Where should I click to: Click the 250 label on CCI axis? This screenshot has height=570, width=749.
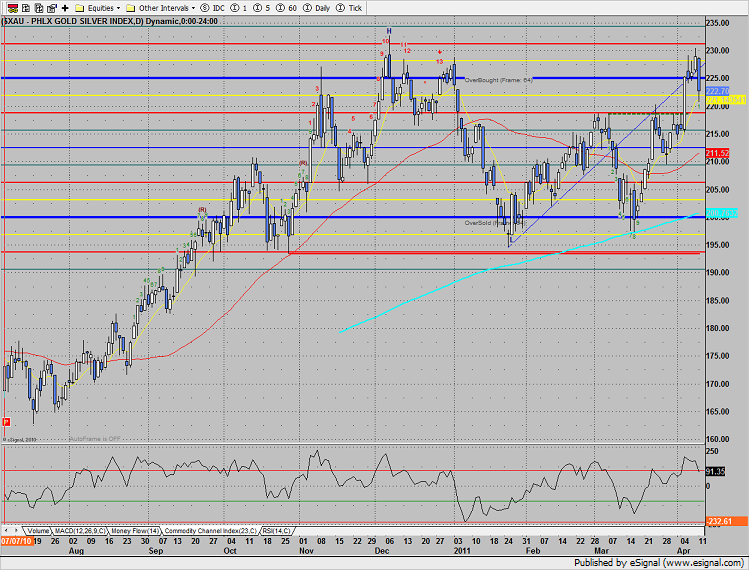coord(712,451)
